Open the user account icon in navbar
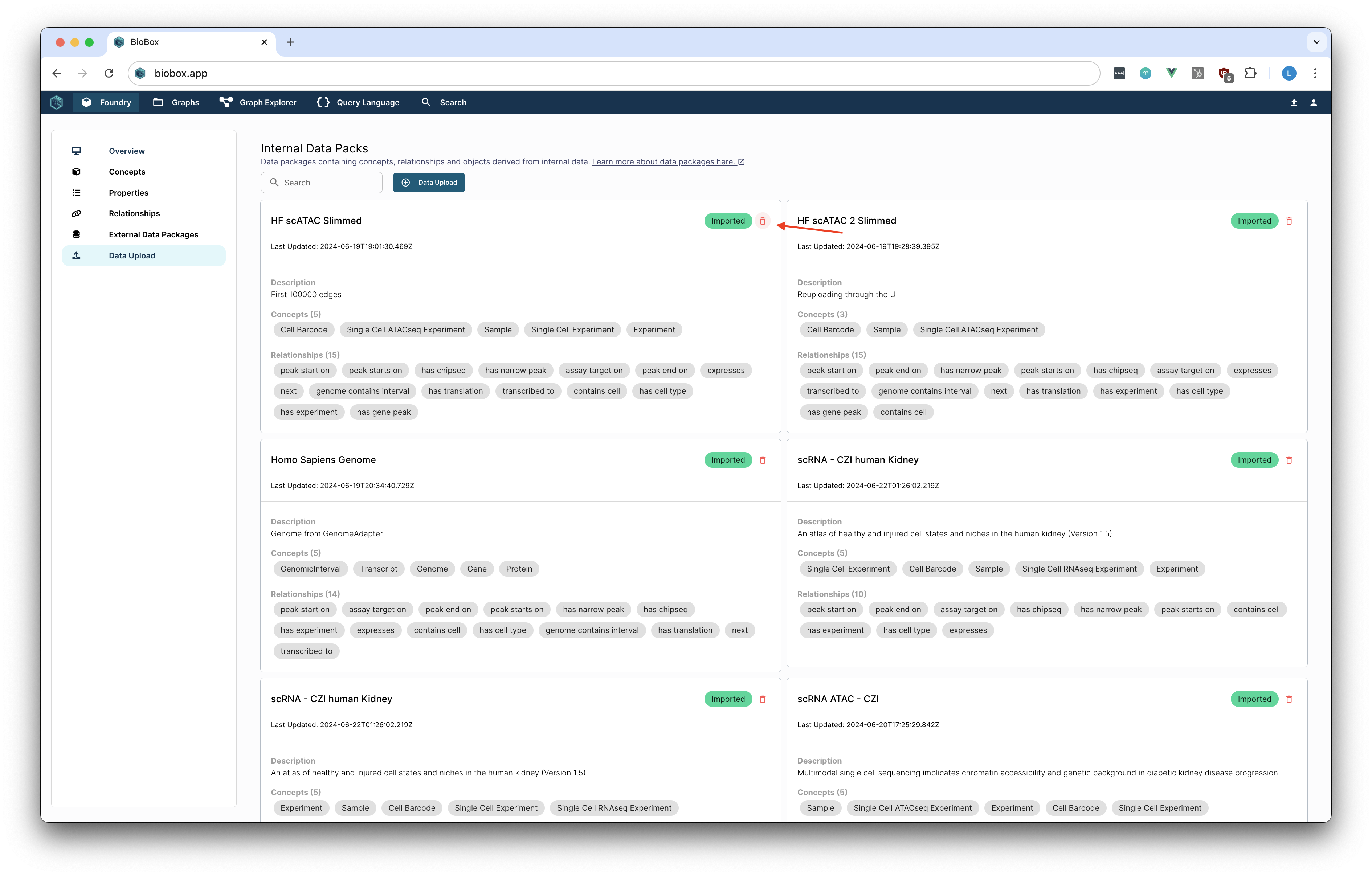Image resolution: width=1372 pixels, height=876 pixels. (x=1313, y=103)
